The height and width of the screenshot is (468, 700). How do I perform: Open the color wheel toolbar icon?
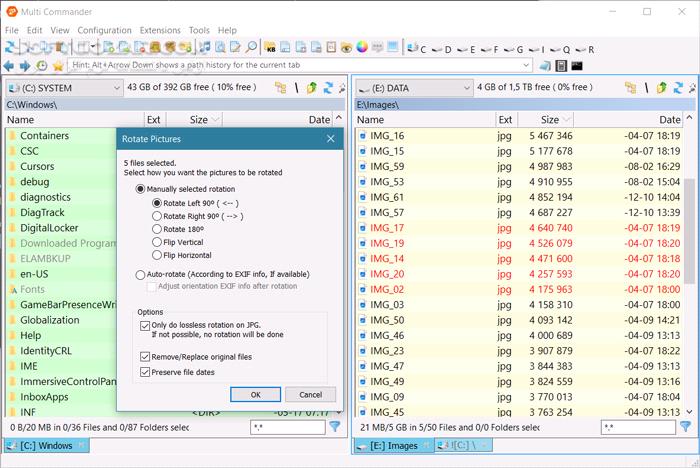[x=362, y=47]
